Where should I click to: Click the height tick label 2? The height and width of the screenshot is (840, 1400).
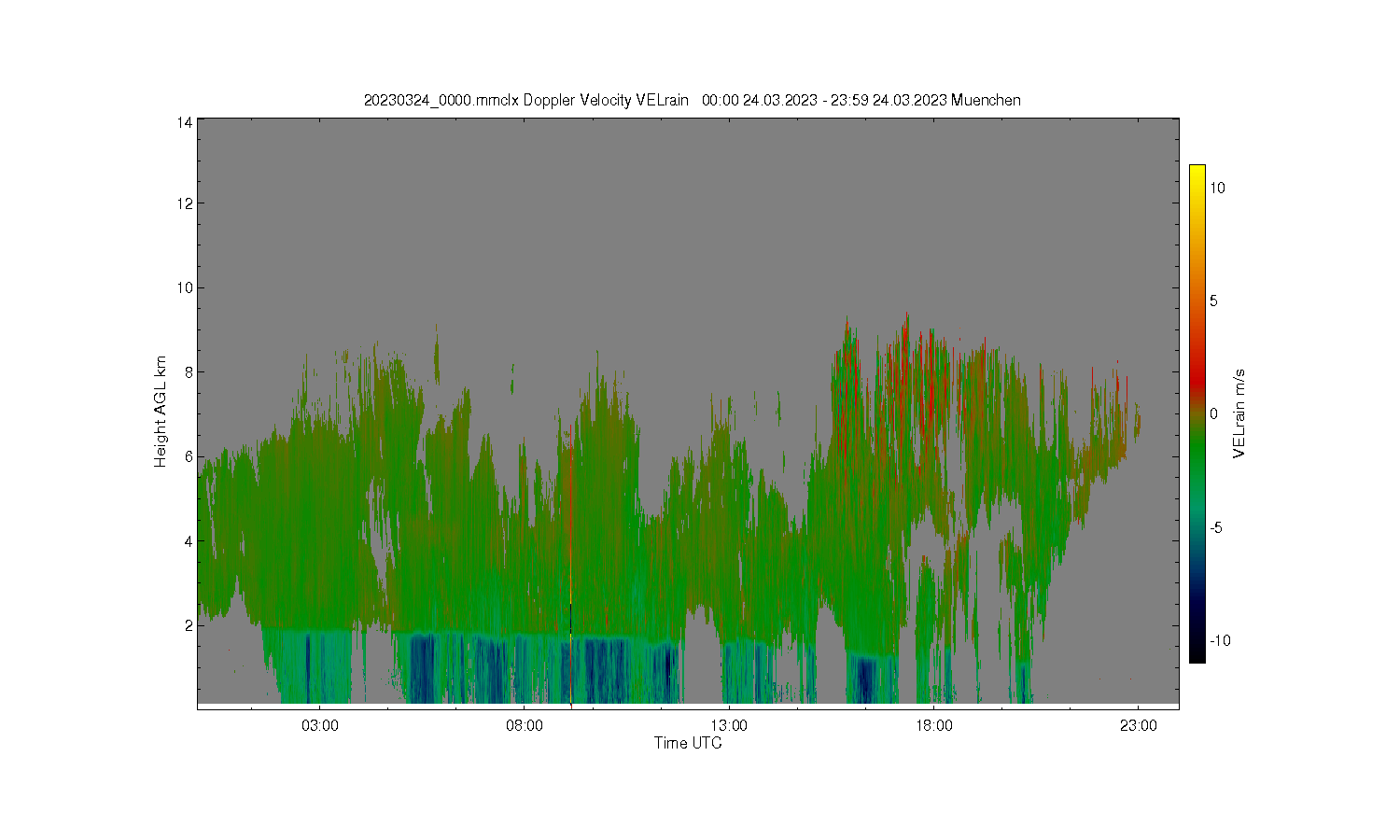click(189, 624)
